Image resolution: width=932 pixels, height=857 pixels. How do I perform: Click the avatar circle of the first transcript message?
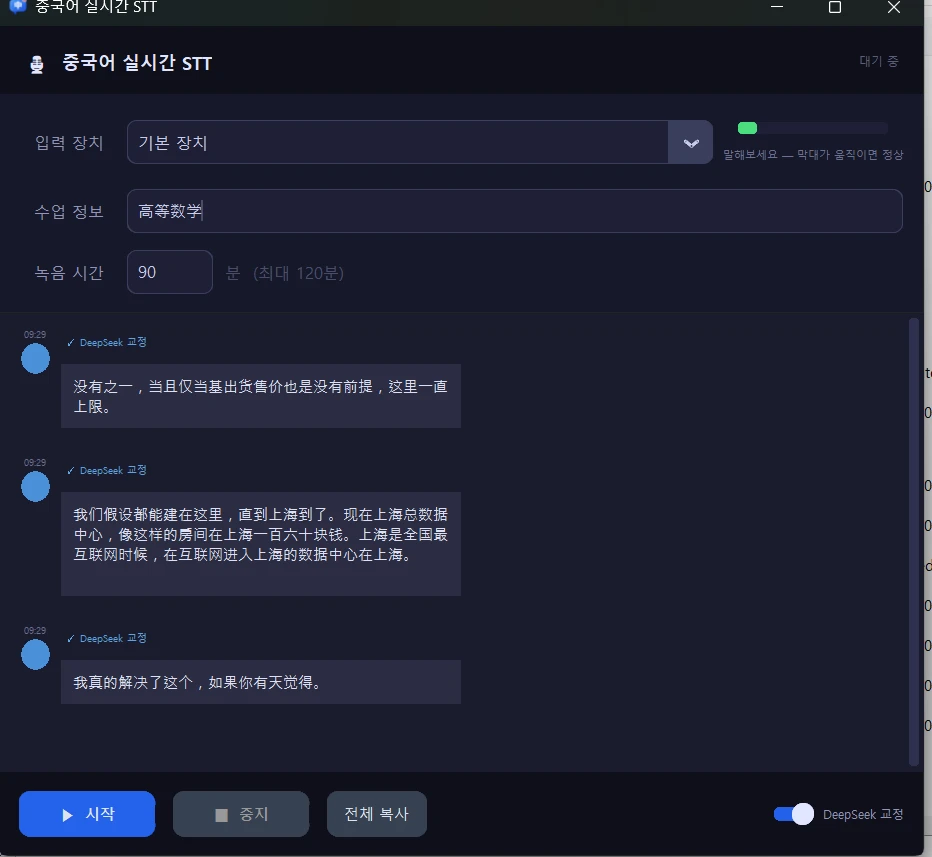[x=35, y=358]
